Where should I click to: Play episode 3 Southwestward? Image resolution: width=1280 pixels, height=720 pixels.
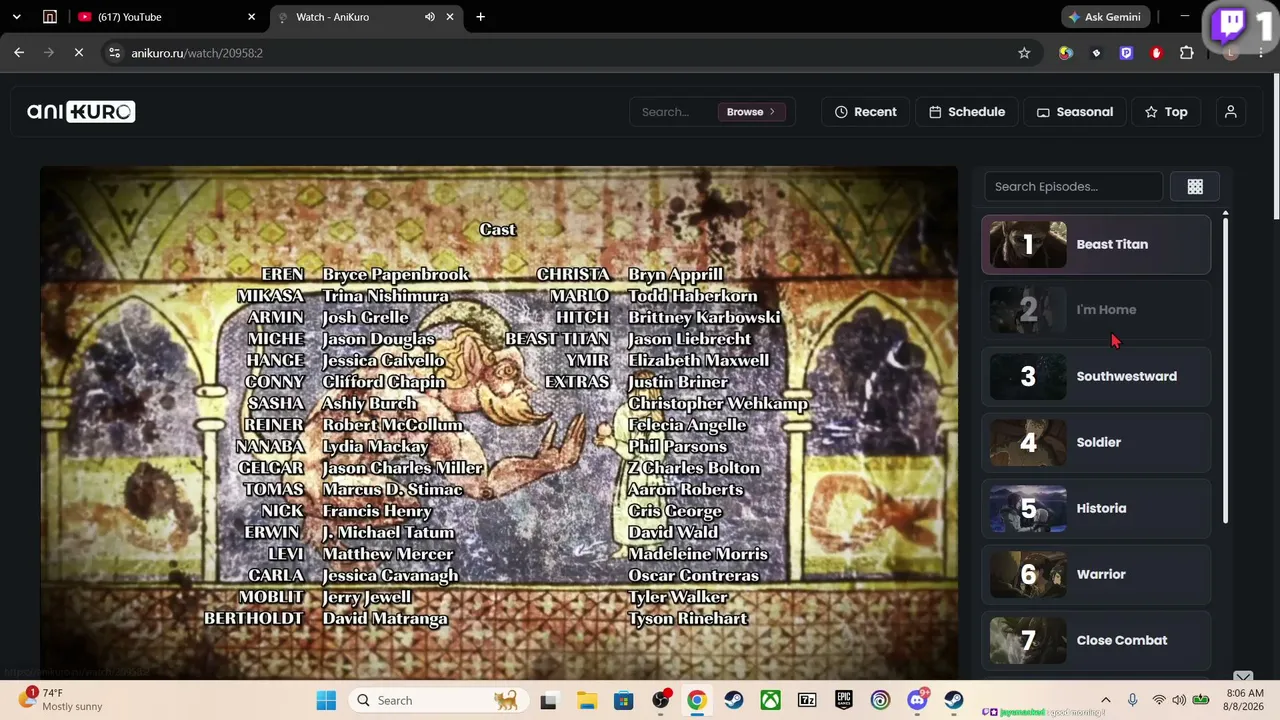tap(1096, 377)
